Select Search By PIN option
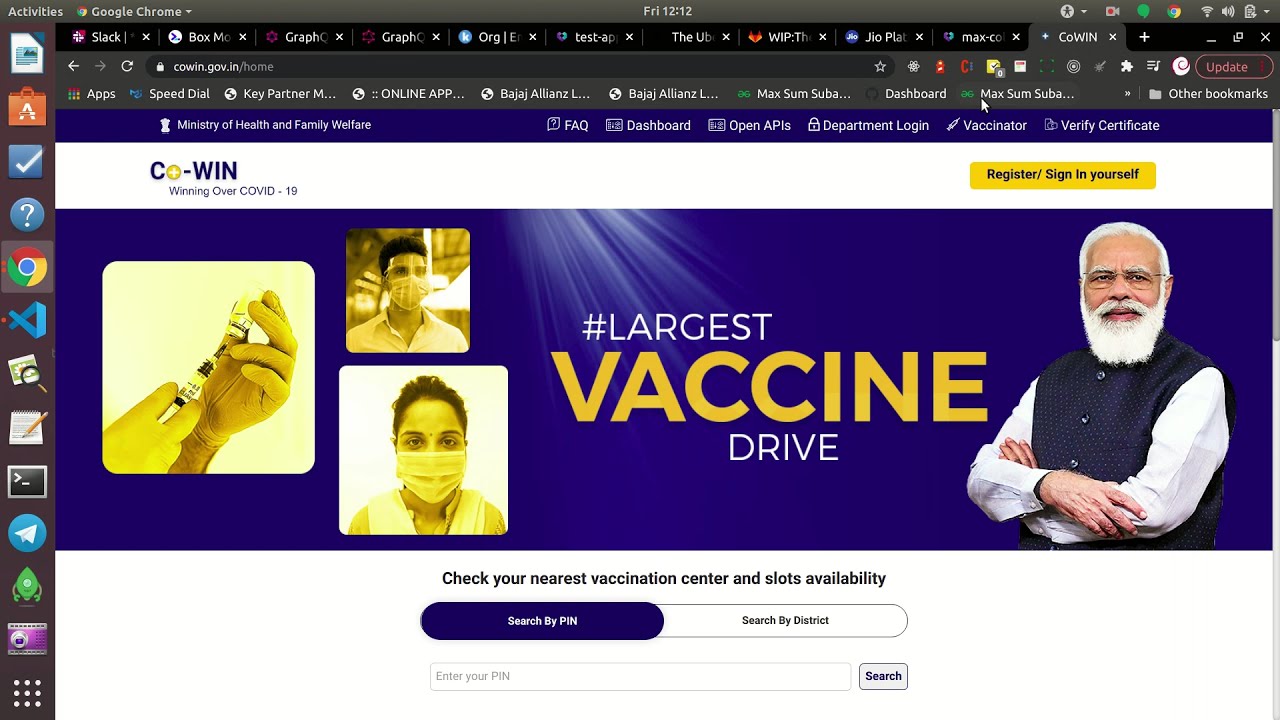 pyautogui.click(x=542, y=621)
